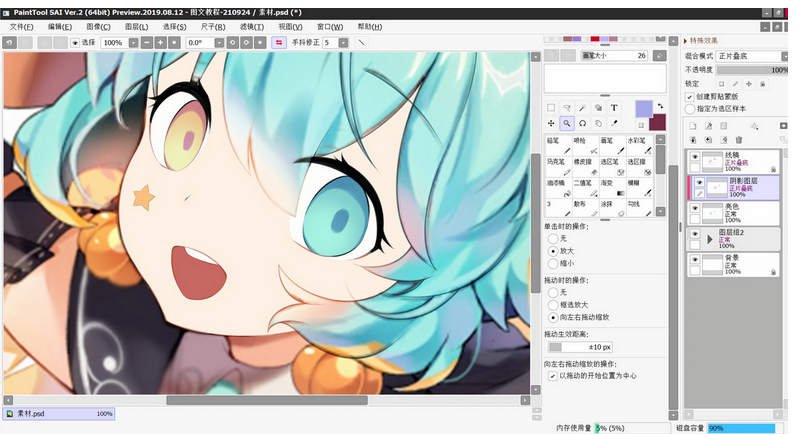Viewport: 801px width, 434px height.
Task: Select the lasso selection tool
Action: click(x=567, y=108)
